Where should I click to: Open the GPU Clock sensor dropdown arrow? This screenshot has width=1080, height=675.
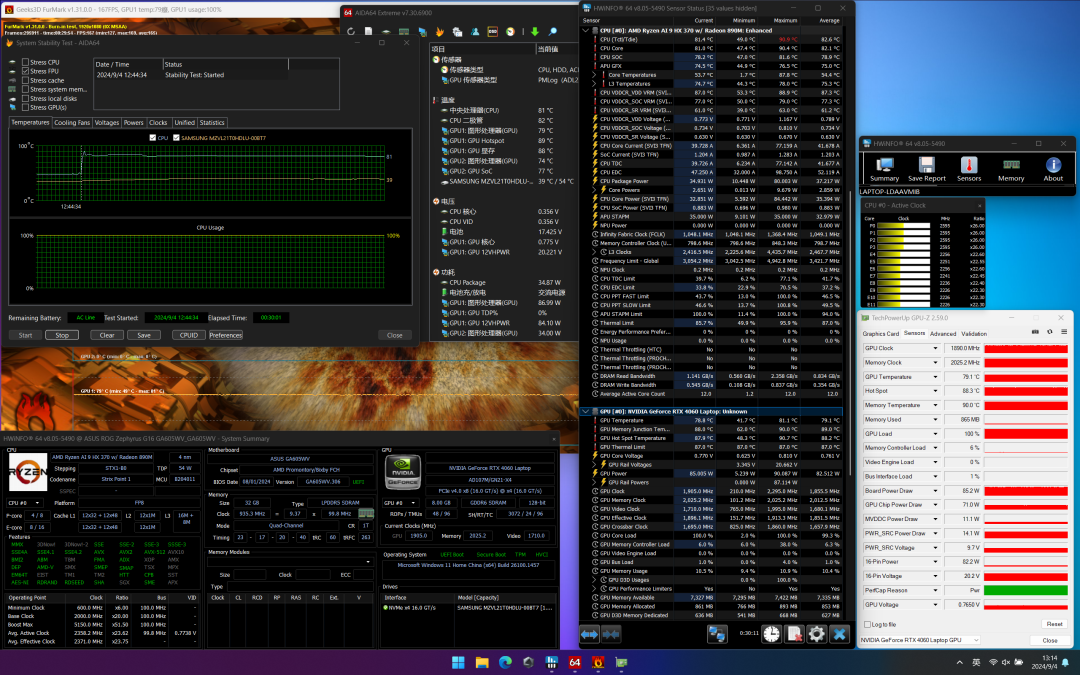click(937, 348)
